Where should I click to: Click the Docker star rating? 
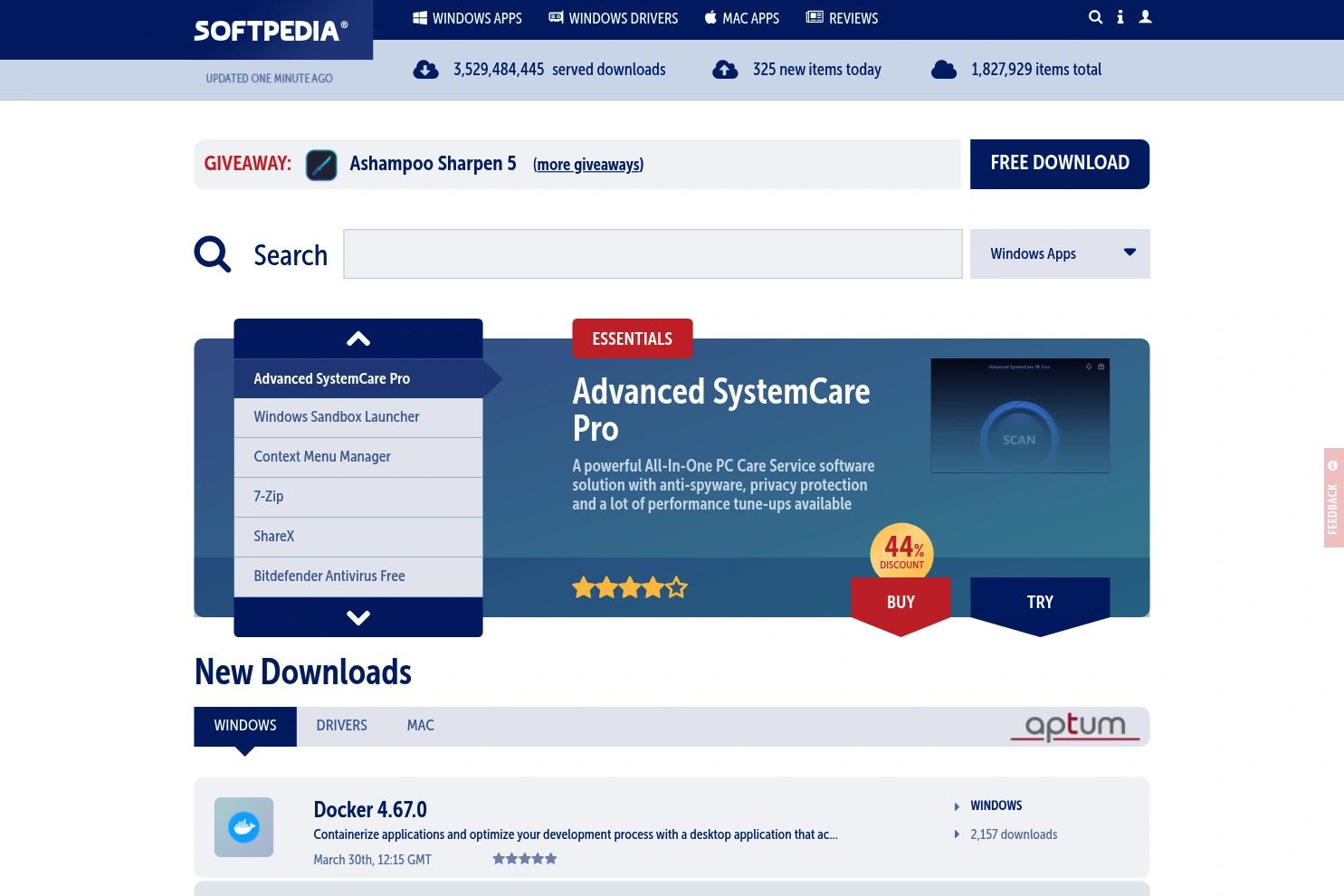coord(525,859)
